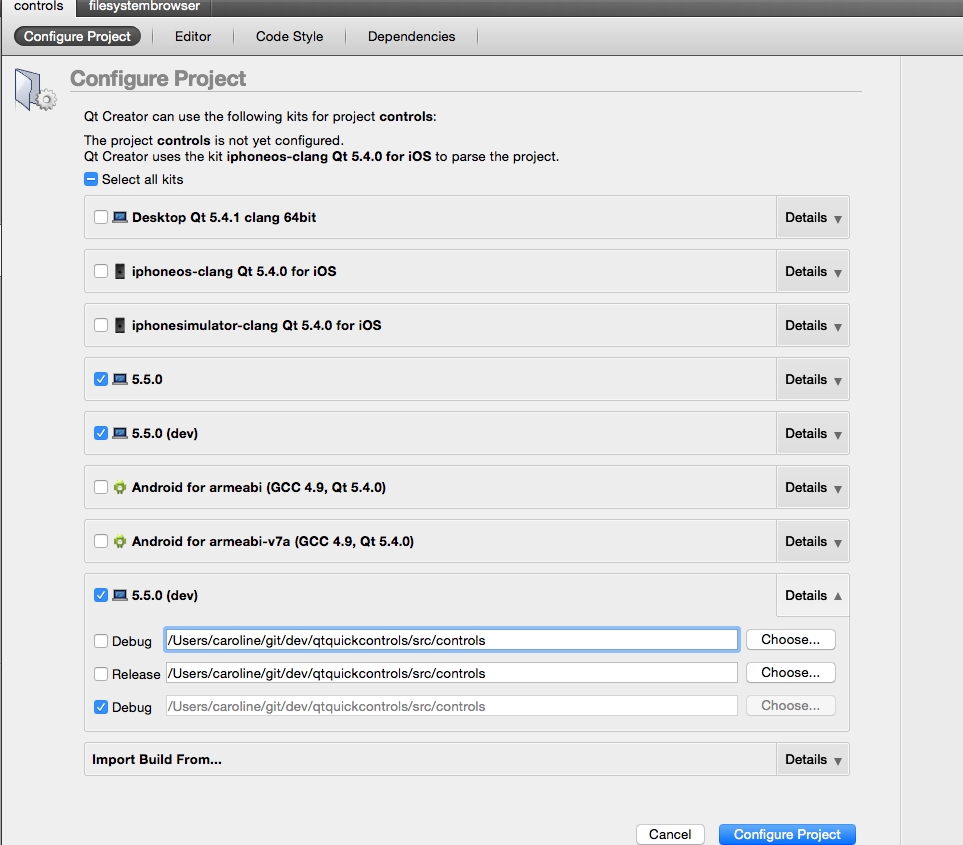Check the Release build configuration checkbox

pos(101,674)
